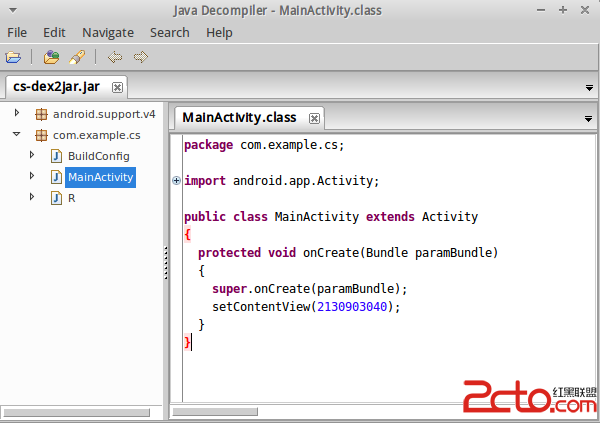This screenshot has height=423, width=600.
Task: Click the Bundle type in onCreate signature
Action: point(387,253)
